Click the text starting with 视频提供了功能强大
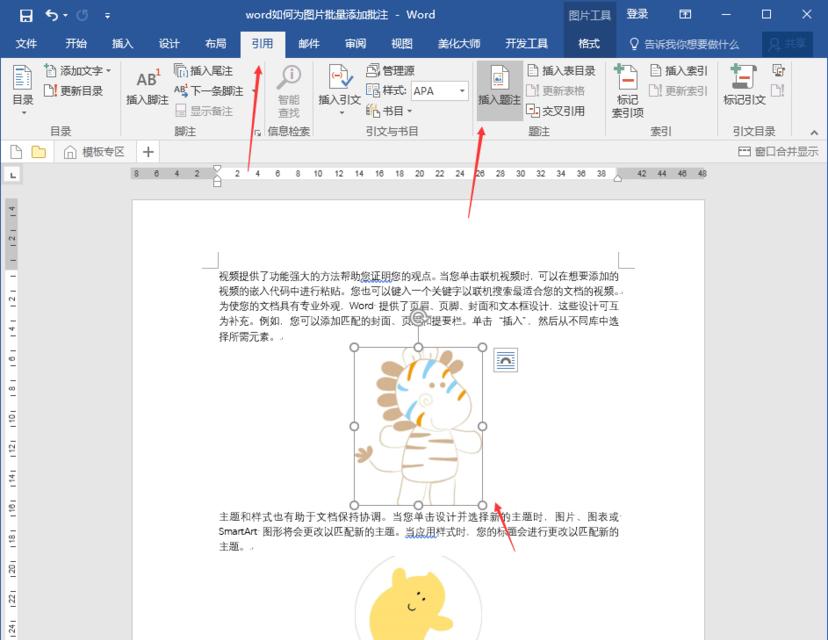 point(419,306)
